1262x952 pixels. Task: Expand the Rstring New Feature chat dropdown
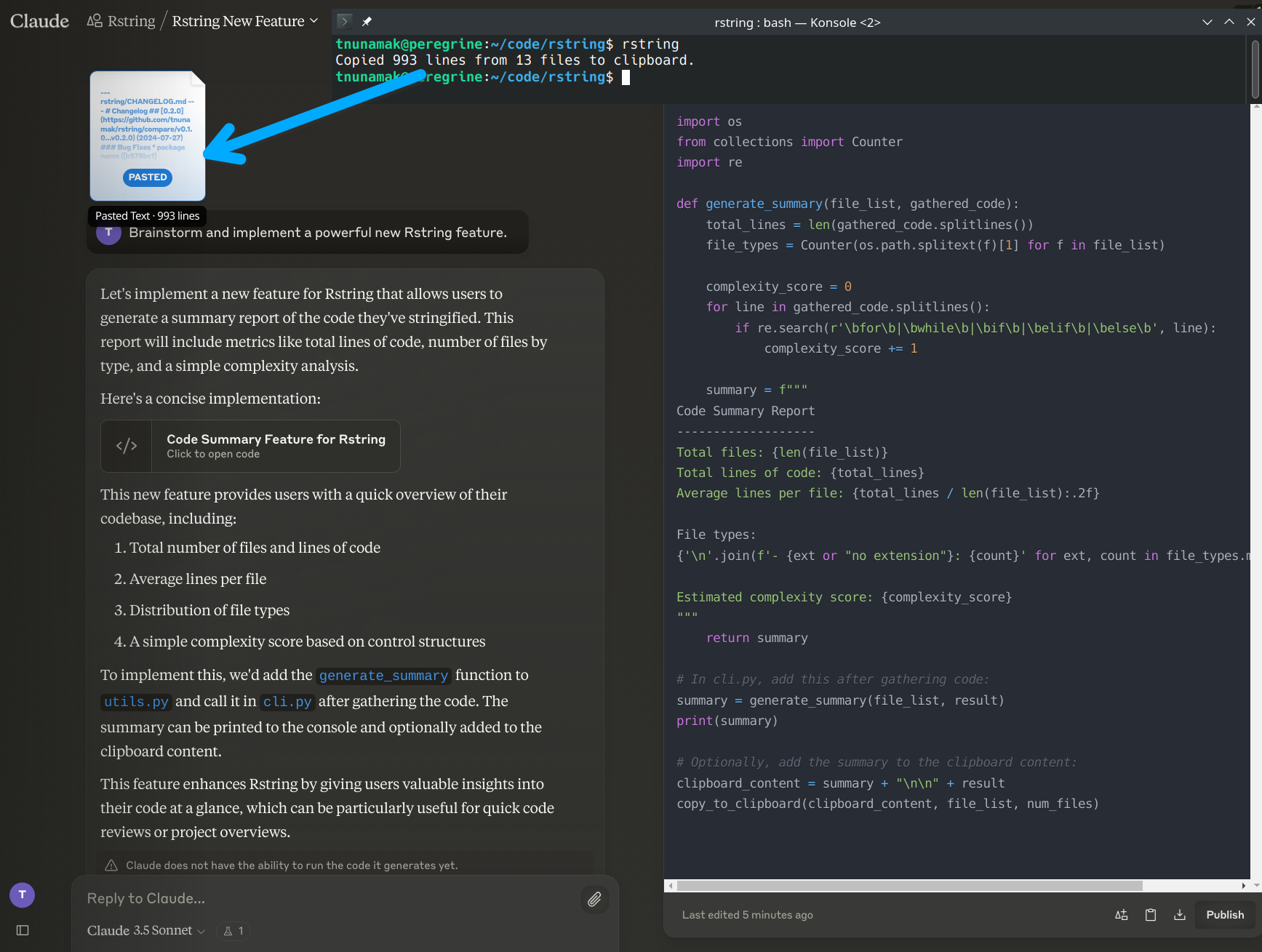click(314, 21)
